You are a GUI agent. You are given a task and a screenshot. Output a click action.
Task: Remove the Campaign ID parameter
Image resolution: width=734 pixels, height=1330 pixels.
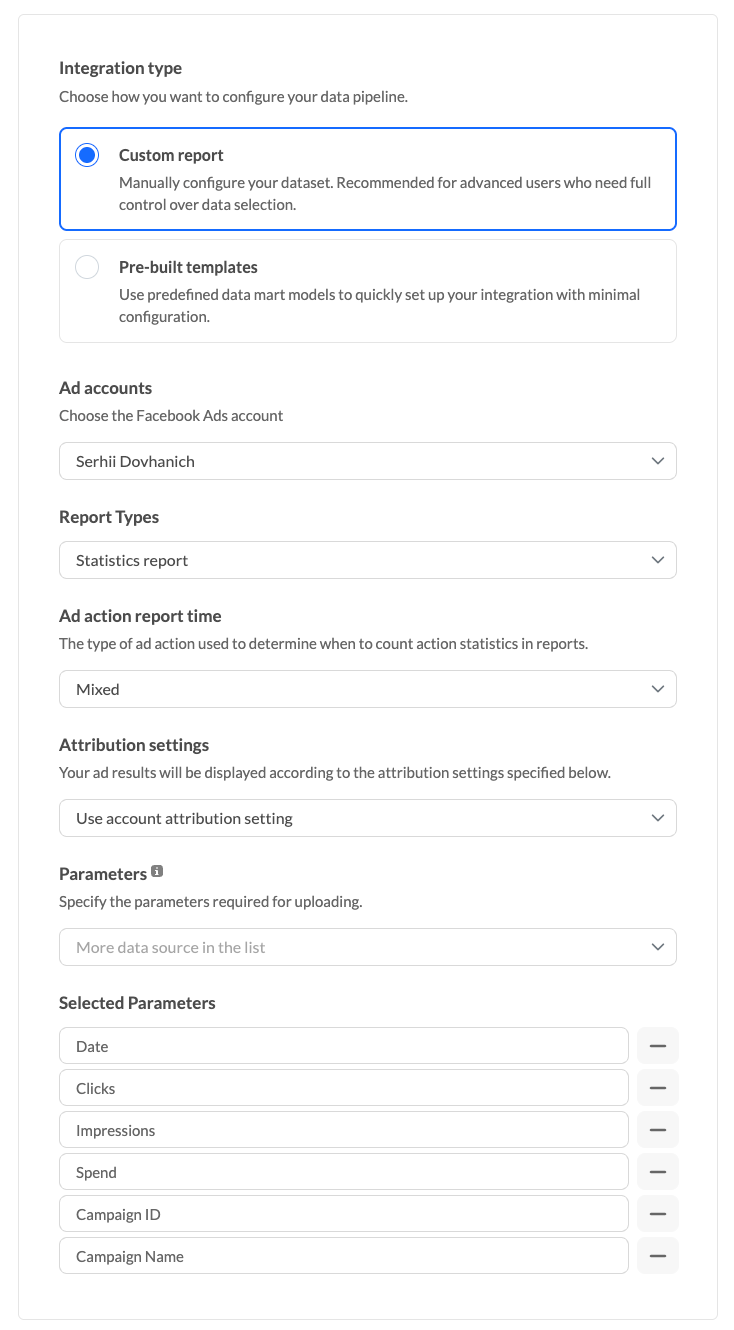[x=657, y=1213]
